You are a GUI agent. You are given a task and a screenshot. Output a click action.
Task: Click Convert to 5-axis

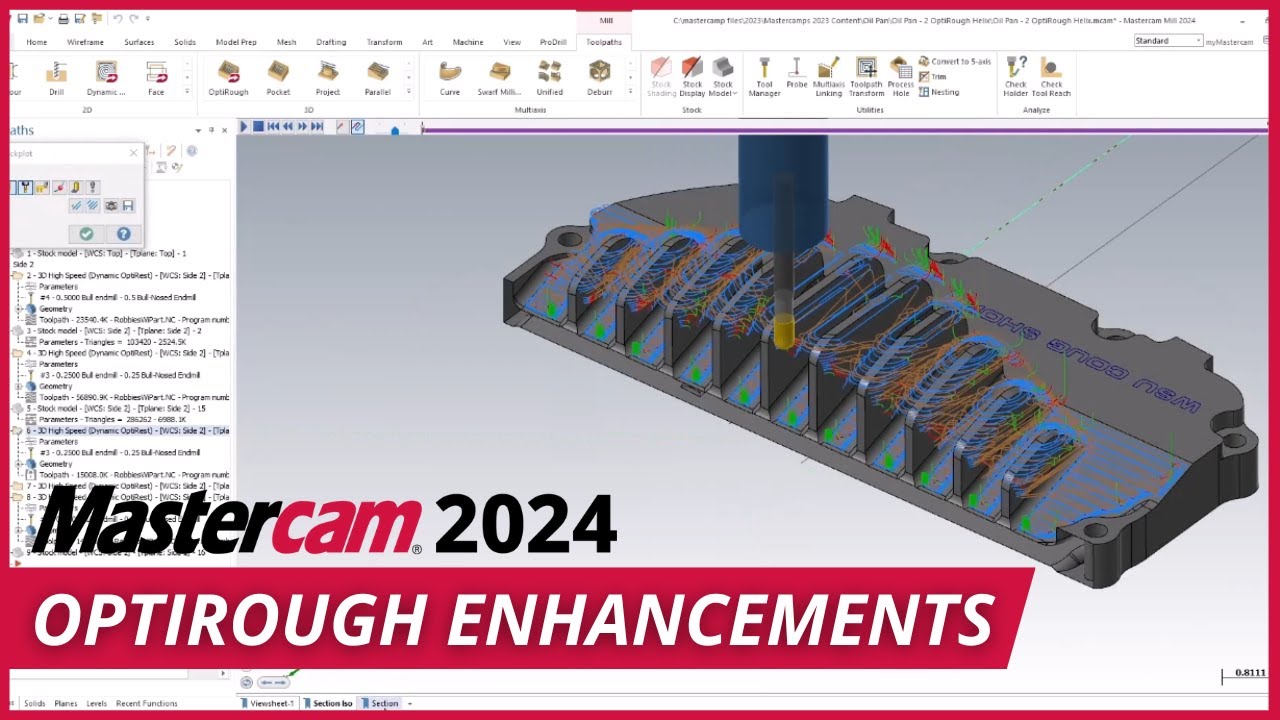(955, 62)
